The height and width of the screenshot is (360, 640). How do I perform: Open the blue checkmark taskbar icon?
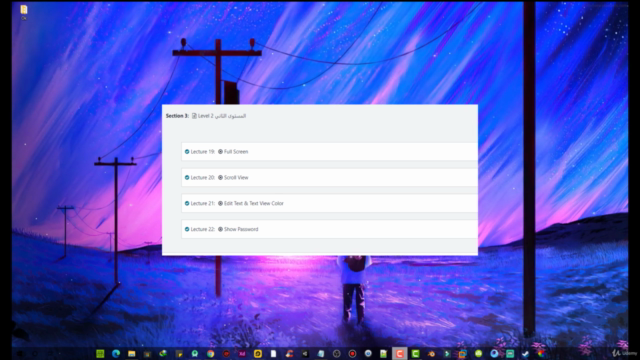(526, 353)
